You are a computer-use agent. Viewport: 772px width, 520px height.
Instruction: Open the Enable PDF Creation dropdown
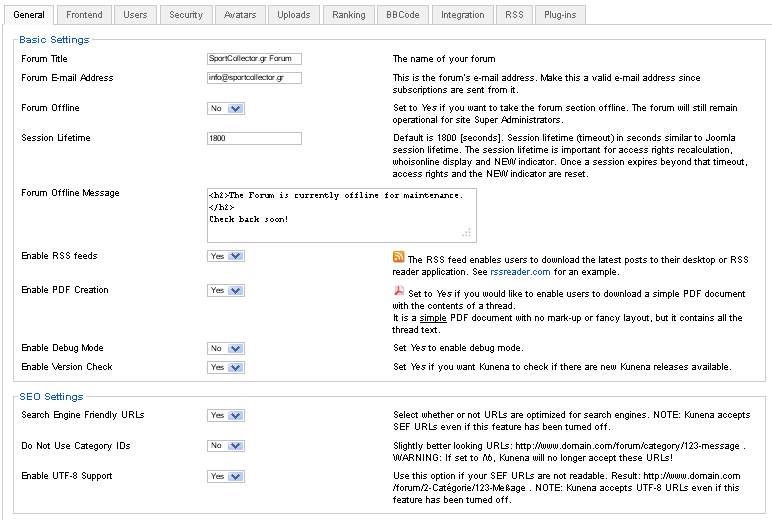(x=226, y=291)
